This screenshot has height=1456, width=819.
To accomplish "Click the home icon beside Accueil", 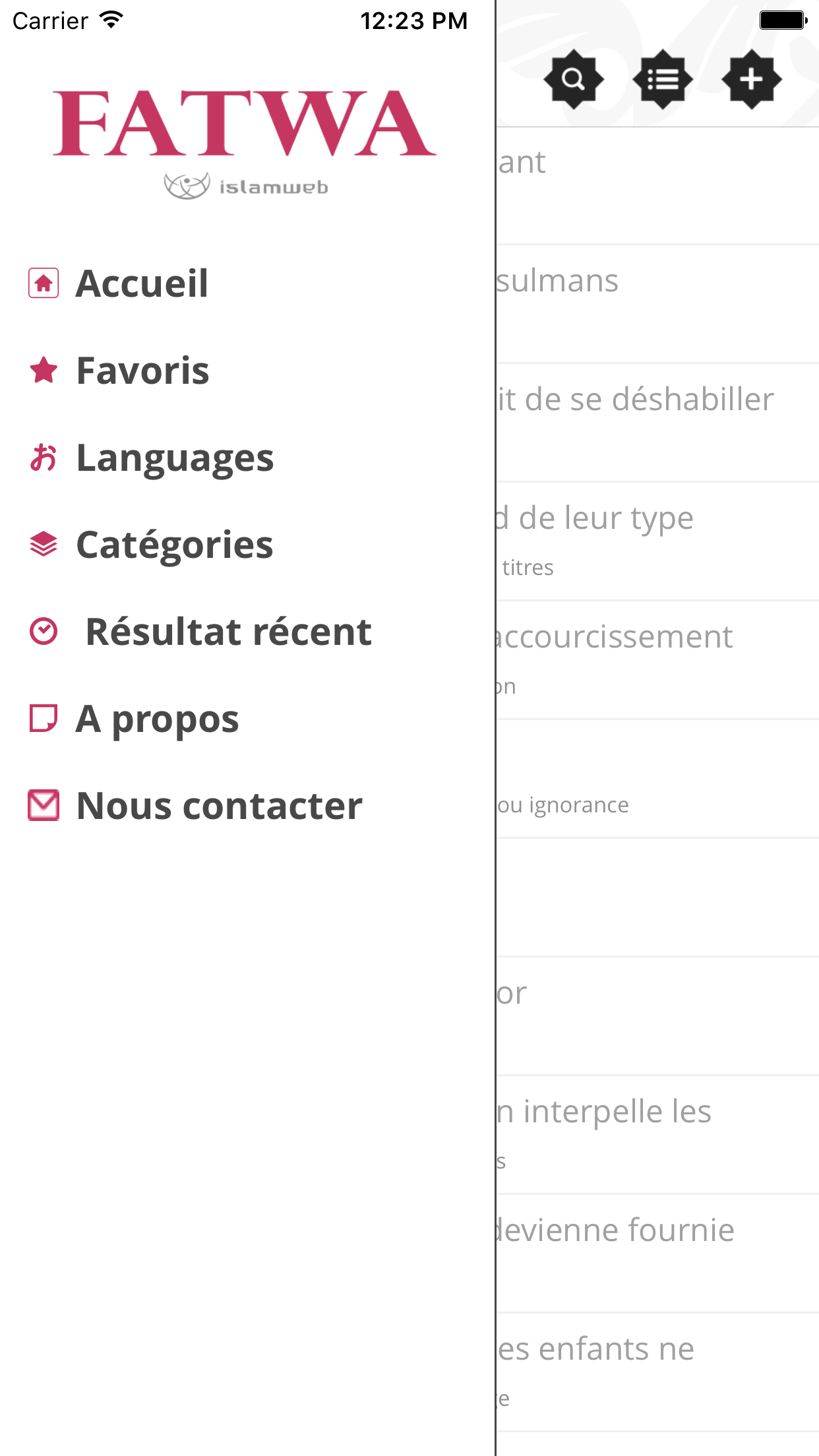I will coord(44,284).
